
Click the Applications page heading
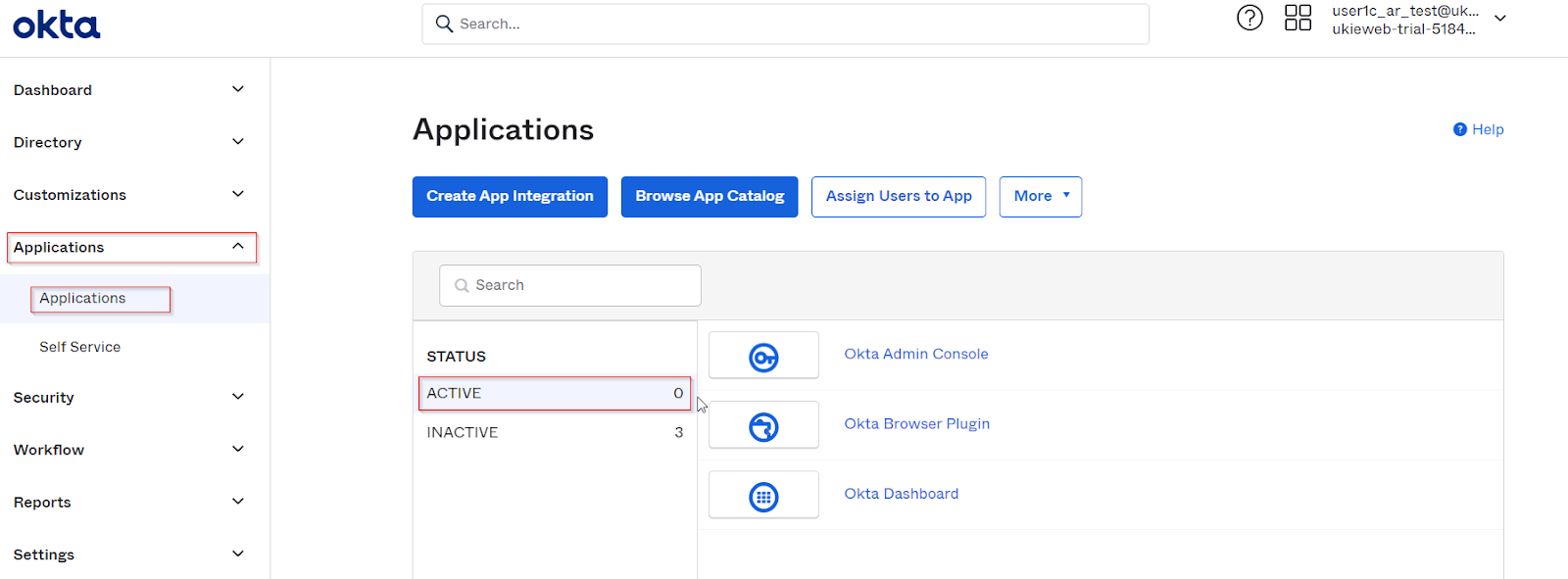[x=503, y=130]
